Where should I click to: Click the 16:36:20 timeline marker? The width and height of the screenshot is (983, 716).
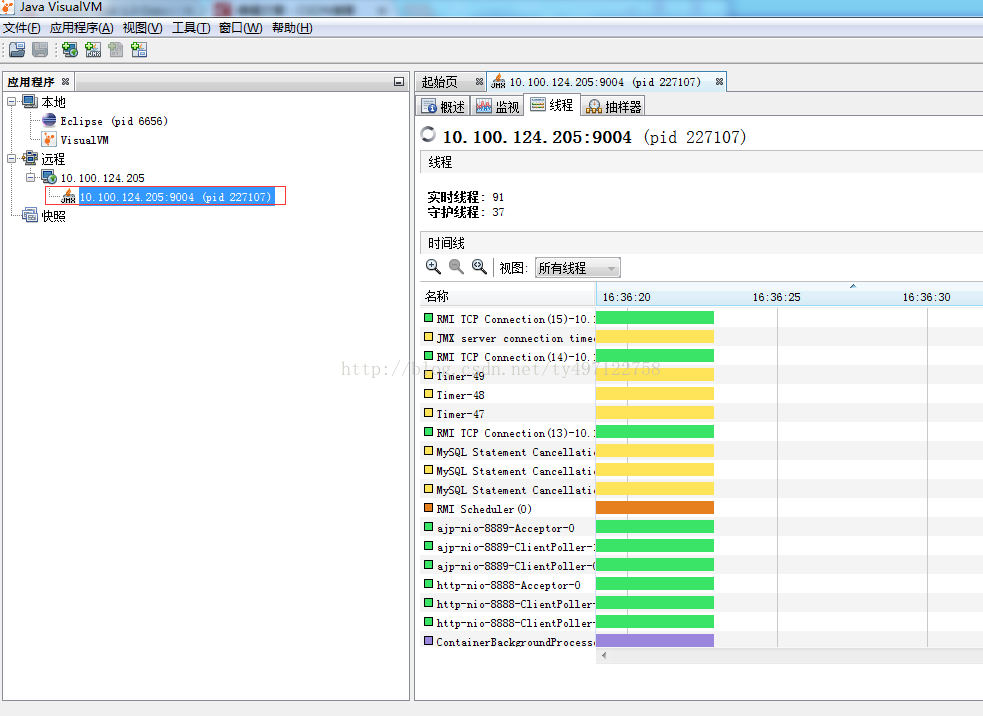(x=626, y=297)
